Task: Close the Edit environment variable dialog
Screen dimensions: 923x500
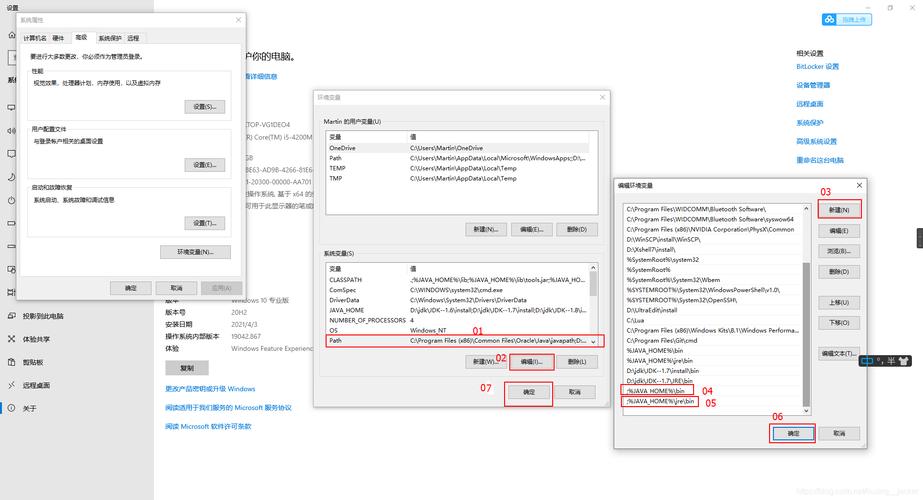Action: point(858,185)
